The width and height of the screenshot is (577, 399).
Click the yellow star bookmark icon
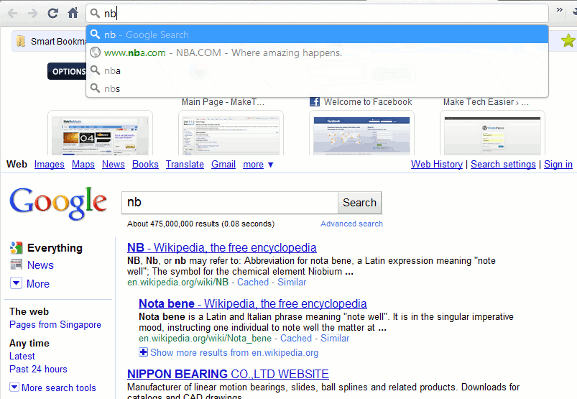(569, 41)
